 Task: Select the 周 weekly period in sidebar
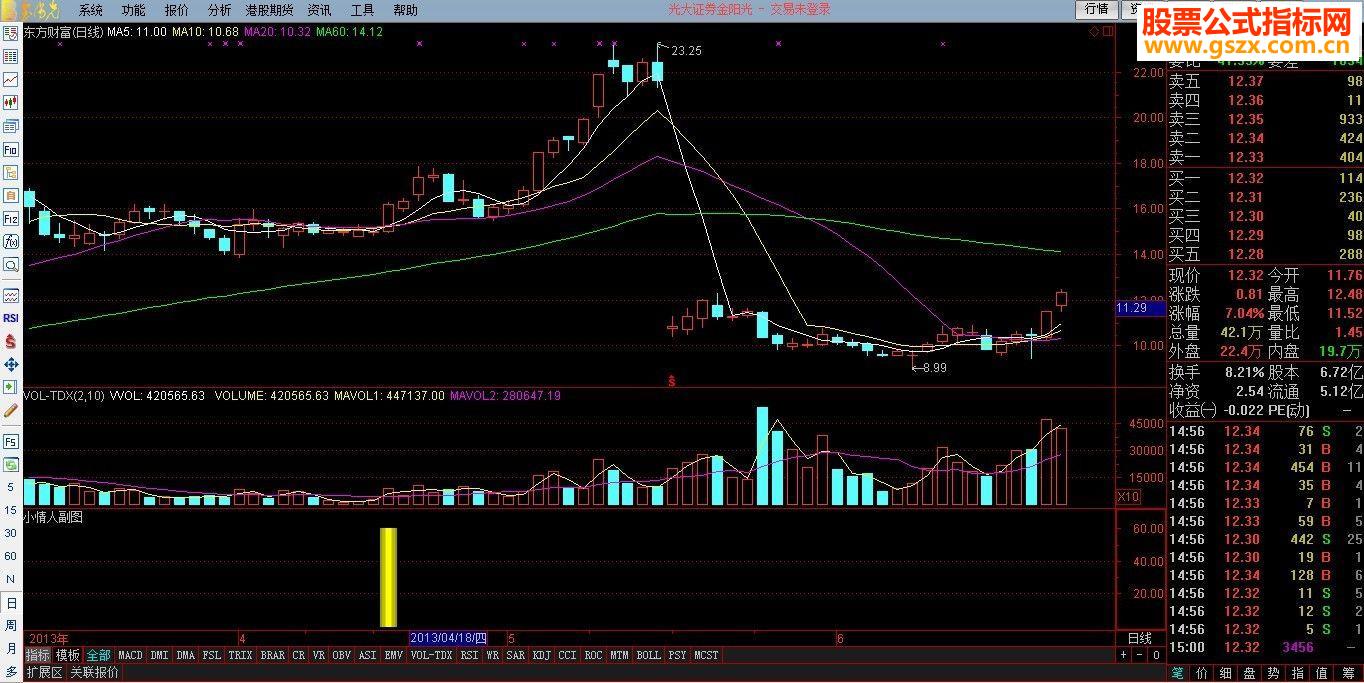11,626
